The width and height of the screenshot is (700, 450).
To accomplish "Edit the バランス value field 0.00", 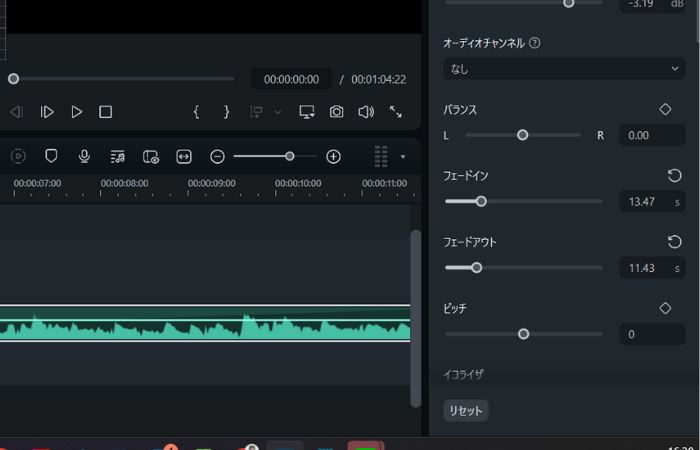I will pyautogui.click(x=652, y=135).
